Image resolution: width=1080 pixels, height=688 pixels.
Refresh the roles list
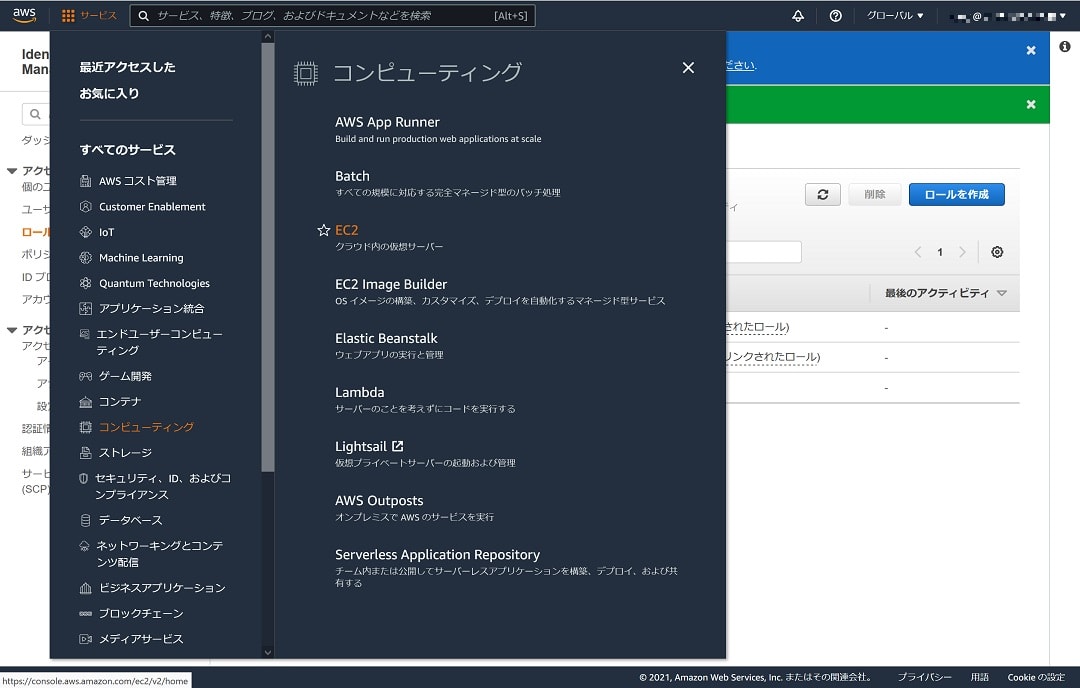[x=822, y=194]
